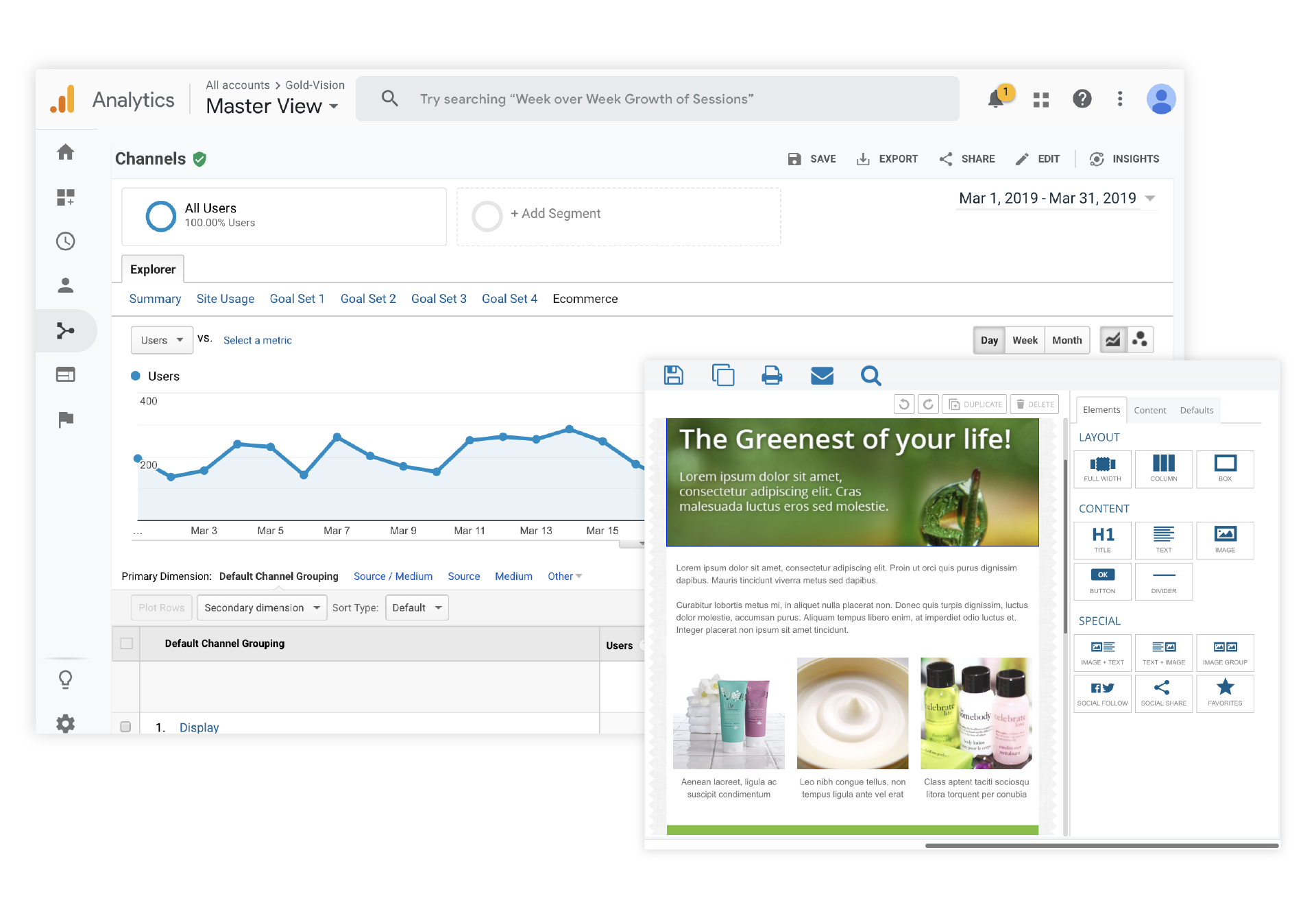The width and height of the screenshot is (1316, 918).
Task: Open the Secondary dimension dropdown
Action: 261,607
